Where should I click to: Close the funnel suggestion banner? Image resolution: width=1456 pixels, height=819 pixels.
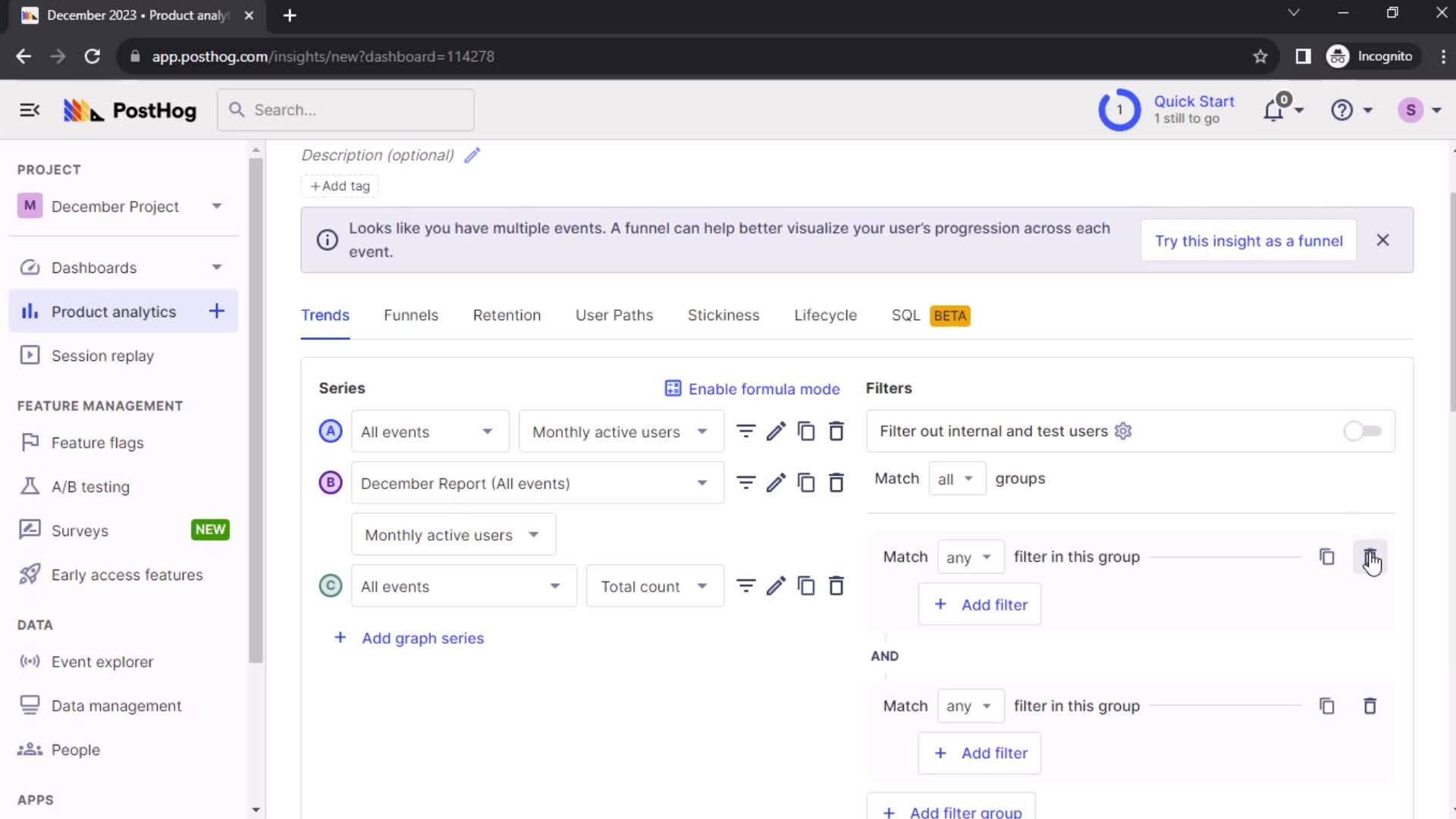click(1384, 240)
